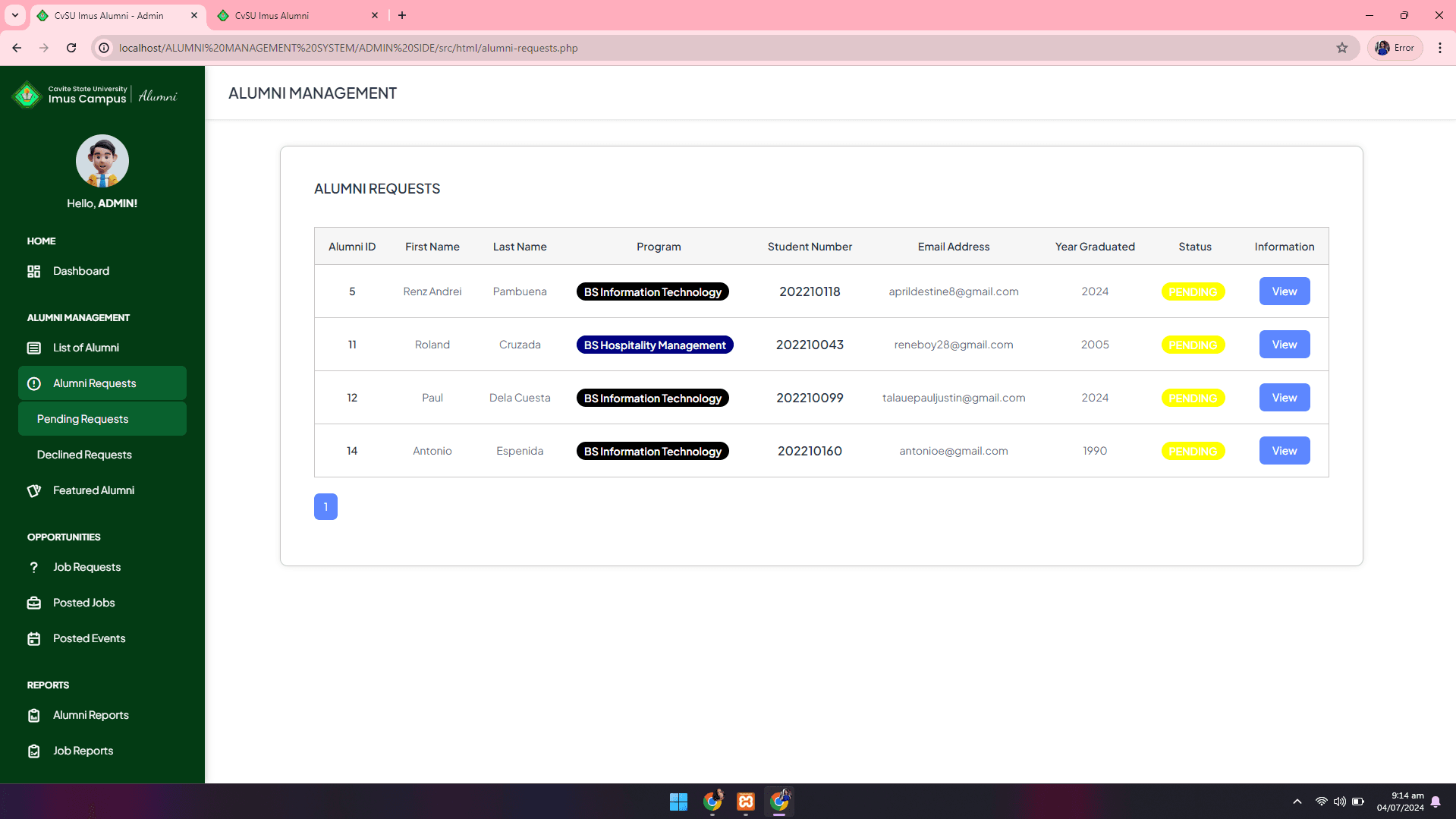
Task: Open Declined Requests submenu item
Action: pos(102,455)
